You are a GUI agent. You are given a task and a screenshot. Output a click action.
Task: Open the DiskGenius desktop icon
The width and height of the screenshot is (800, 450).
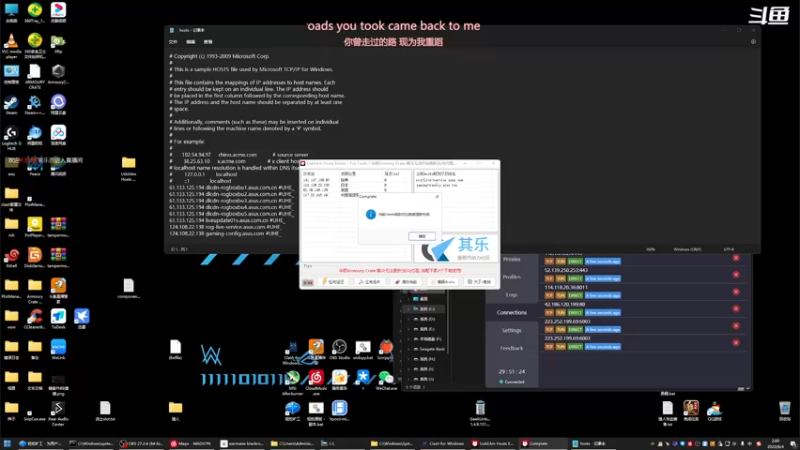35,258
